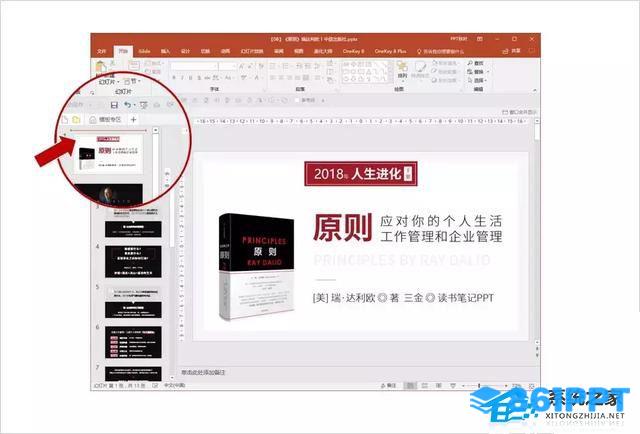Switch to the 开始 ribbon tab
Screen dimensions: 640x434
click(x=123, y=51)
